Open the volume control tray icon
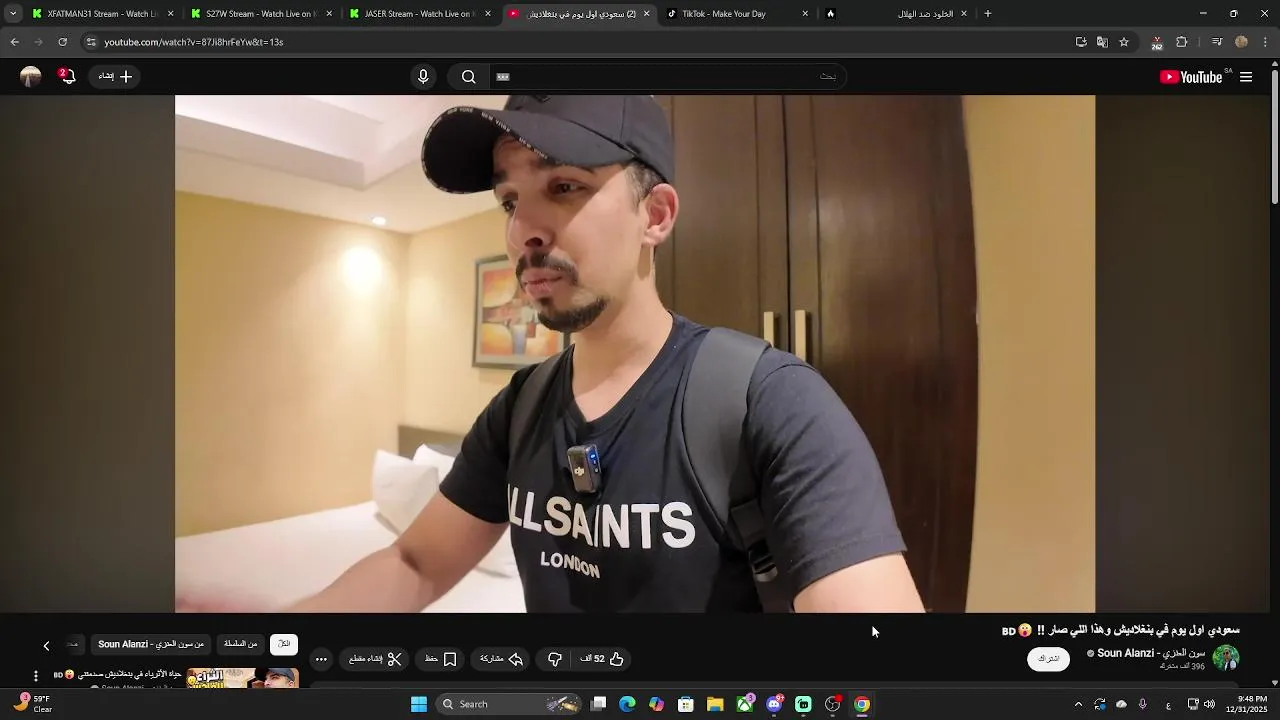Image resolution: width=1280 pixels, height=720 pixels. click(x=1210, y=704)
